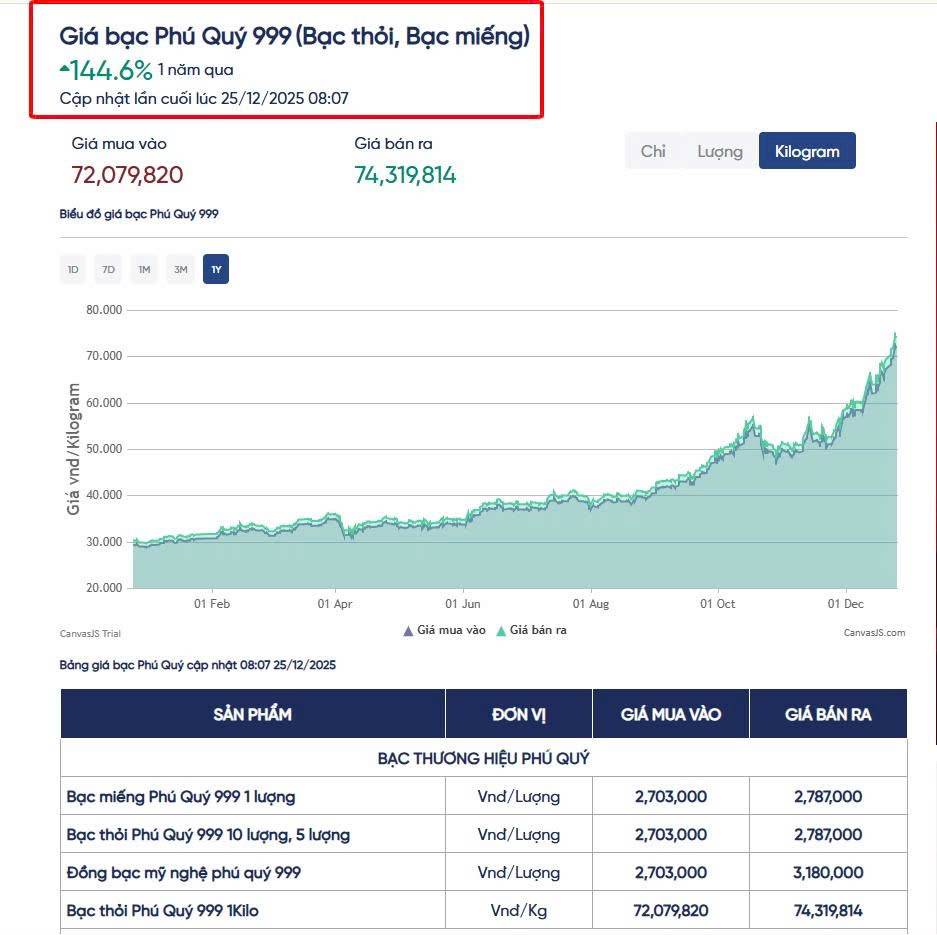Screen dimensions: 937x935
Task: Switch chart to 7D range
Action: click(x=108, y=270)
